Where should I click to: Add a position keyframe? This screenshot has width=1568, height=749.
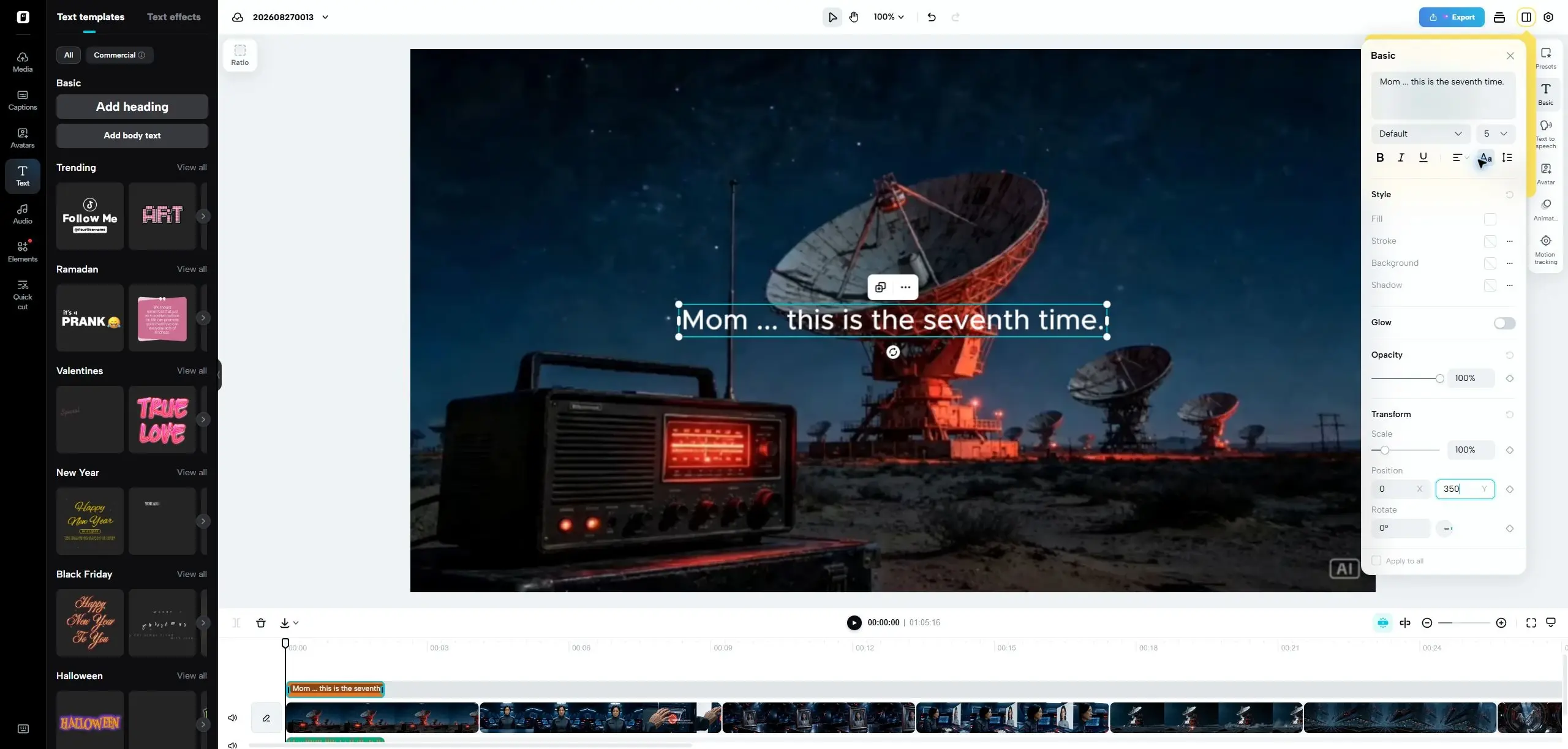click(1510, 489)
